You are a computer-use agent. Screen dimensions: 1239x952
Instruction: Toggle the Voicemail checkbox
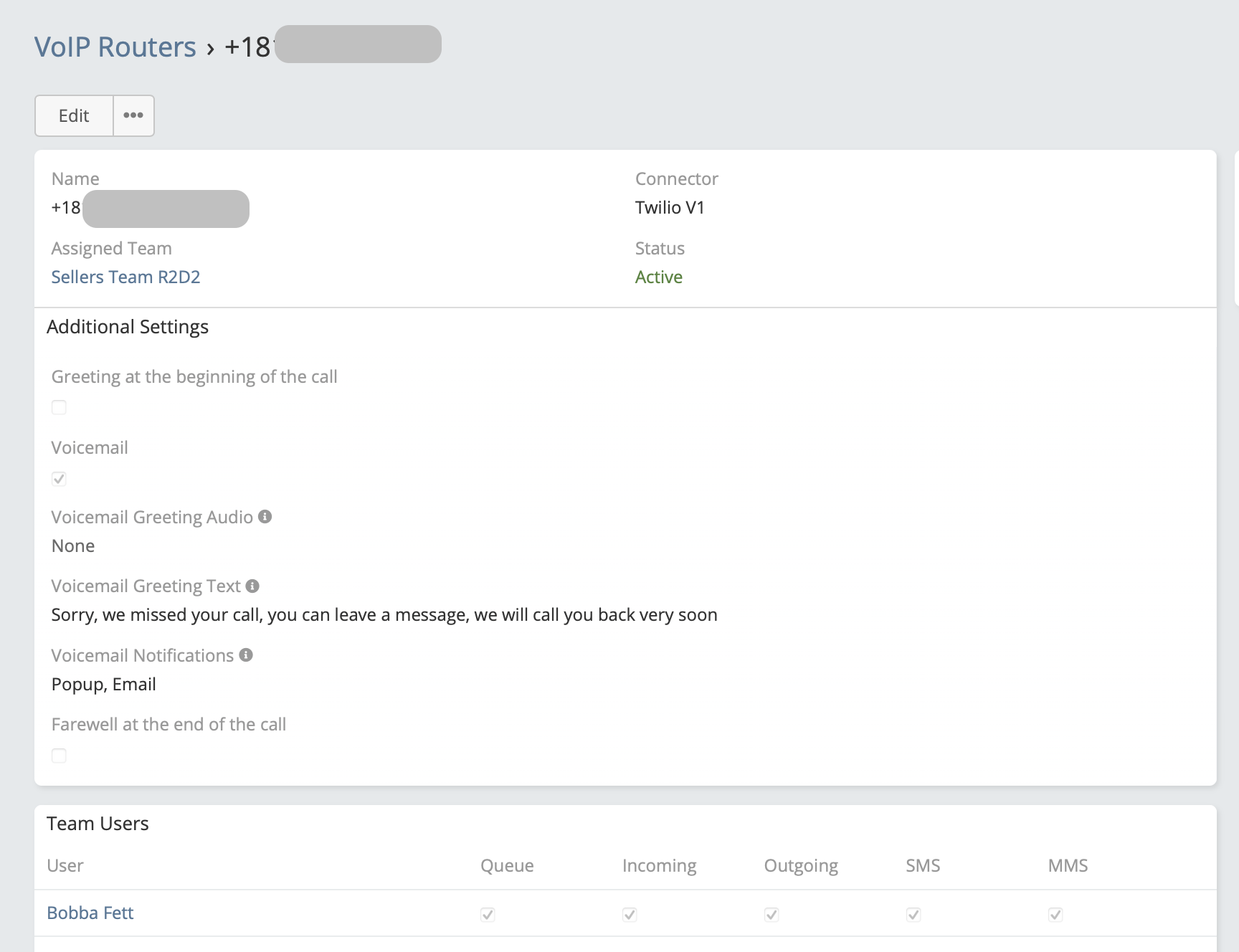59,479
